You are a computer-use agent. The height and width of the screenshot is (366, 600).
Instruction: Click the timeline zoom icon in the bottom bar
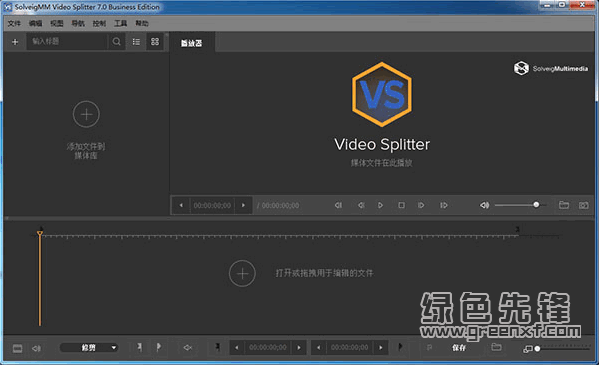pos(527,349)
